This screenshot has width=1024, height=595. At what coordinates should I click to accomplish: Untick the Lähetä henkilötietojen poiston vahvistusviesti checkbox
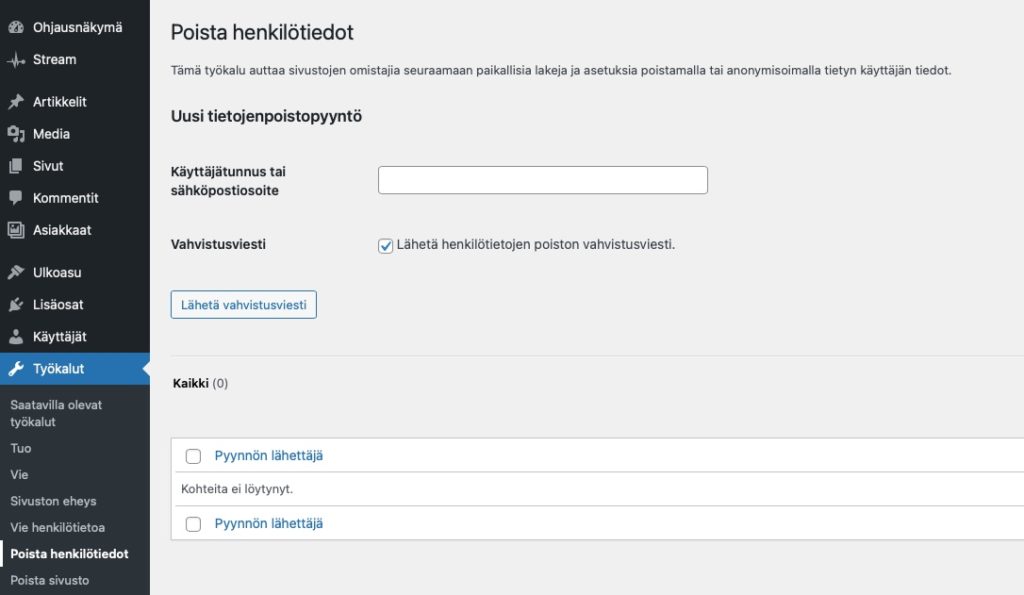coord(386,246)
